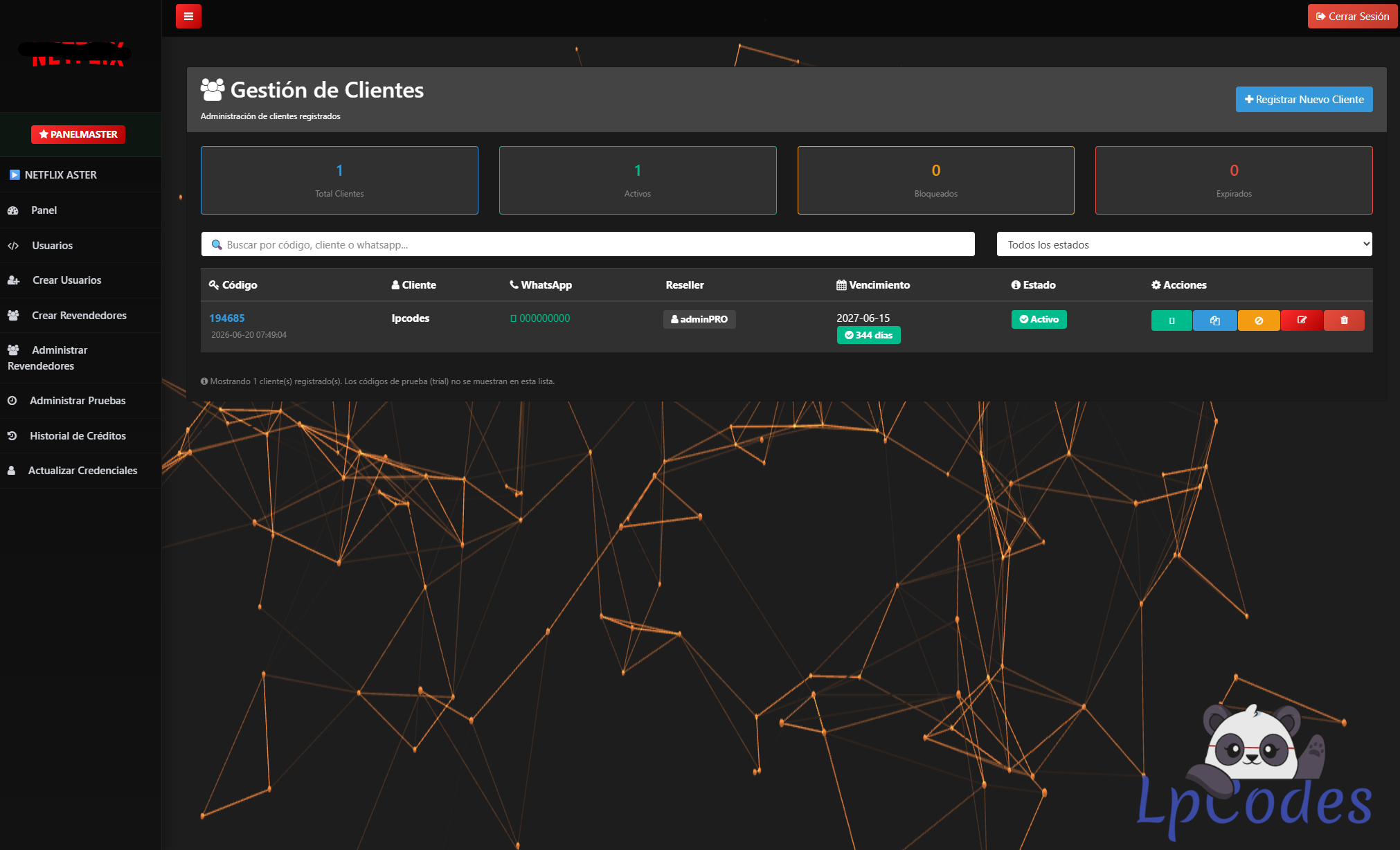The image size is (1400, 850).
Task: Click the Acciones column header
Action: point(1179,285)
